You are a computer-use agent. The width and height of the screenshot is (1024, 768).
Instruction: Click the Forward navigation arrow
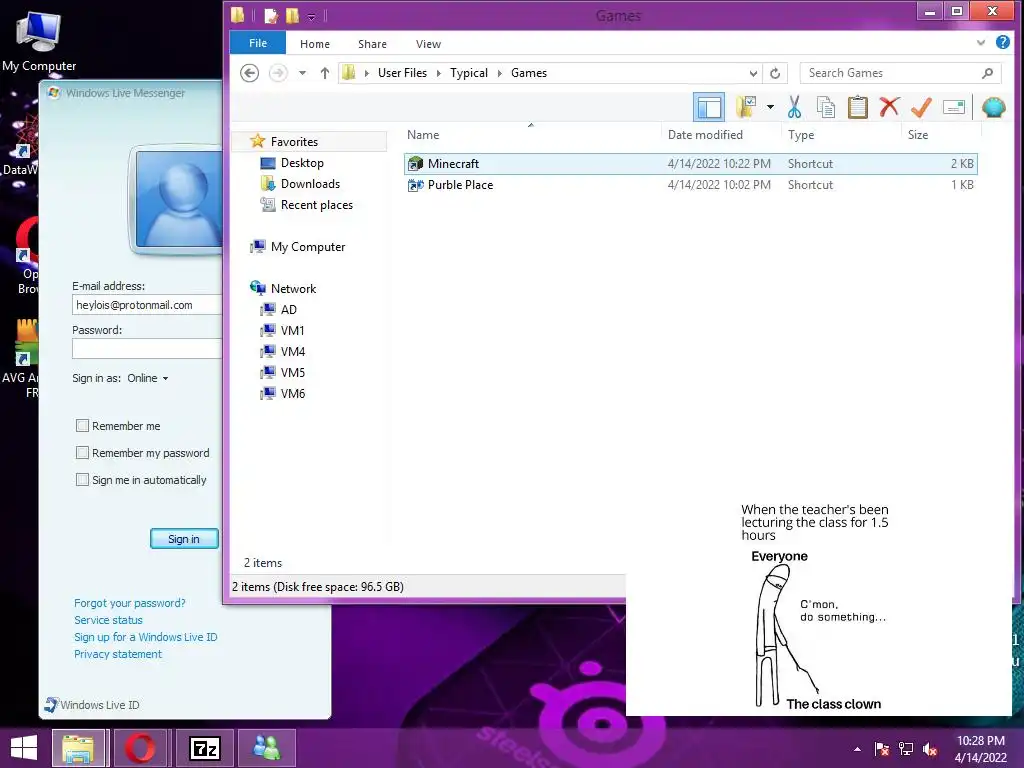point(278,73)
